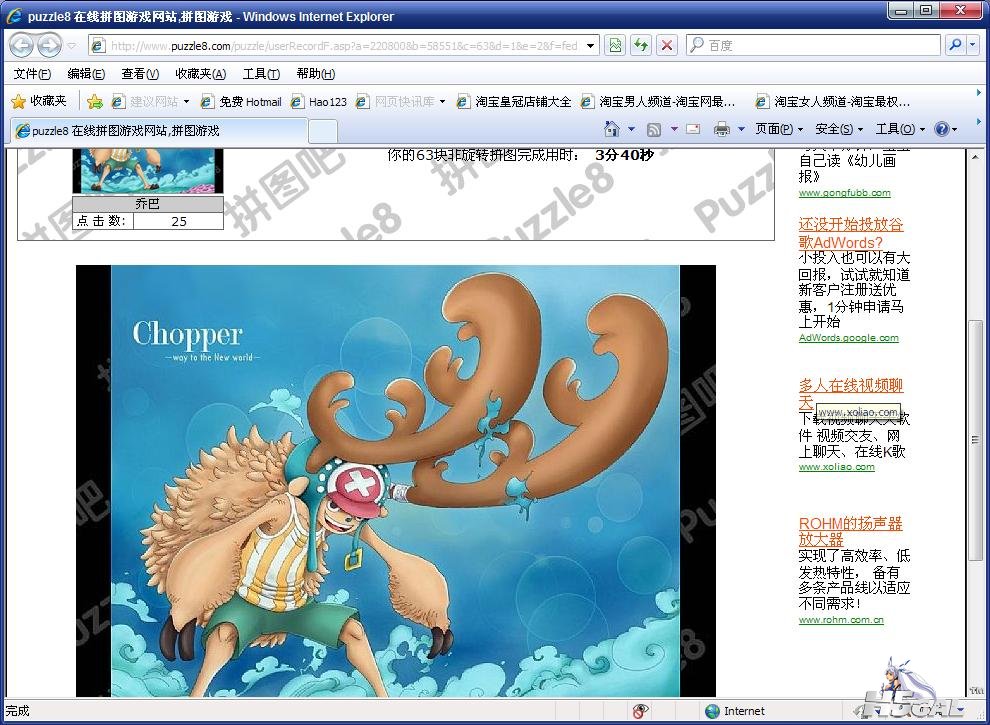Click the Home icon in command bar
This screenshot has width=990, height=725.
pos(612,129)
